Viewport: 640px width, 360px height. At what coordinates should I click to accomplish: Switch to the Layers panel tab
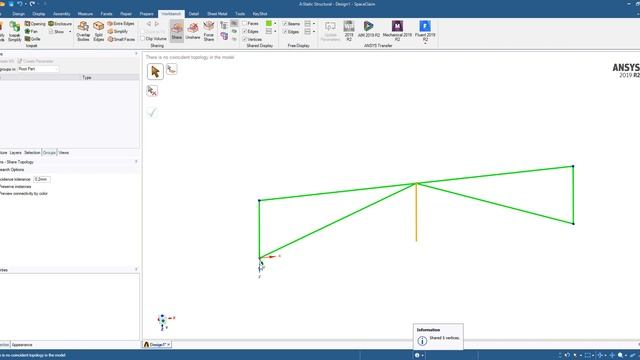(x=16, y=153)
